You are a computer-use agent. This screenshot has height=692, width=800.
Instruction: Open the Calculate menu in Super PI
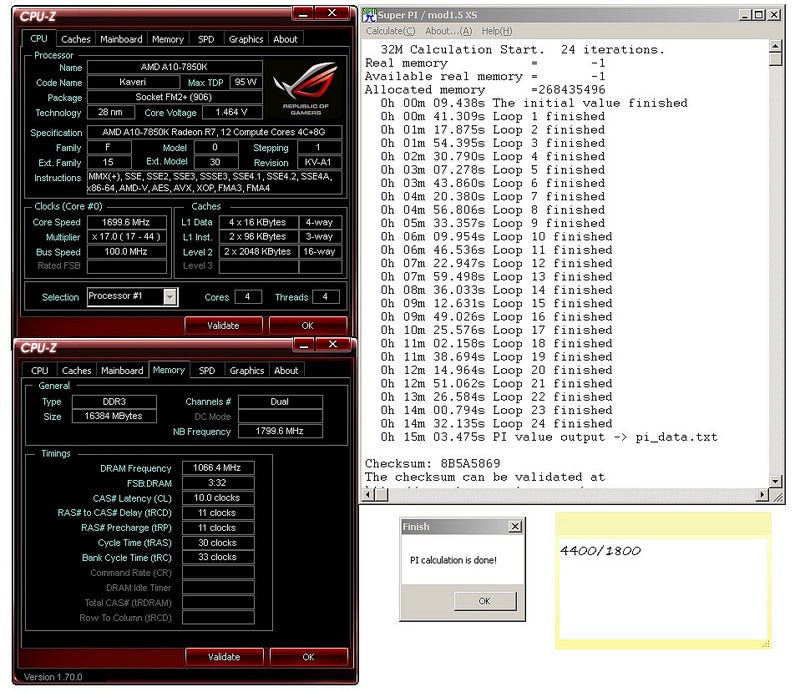coord(390,31)
